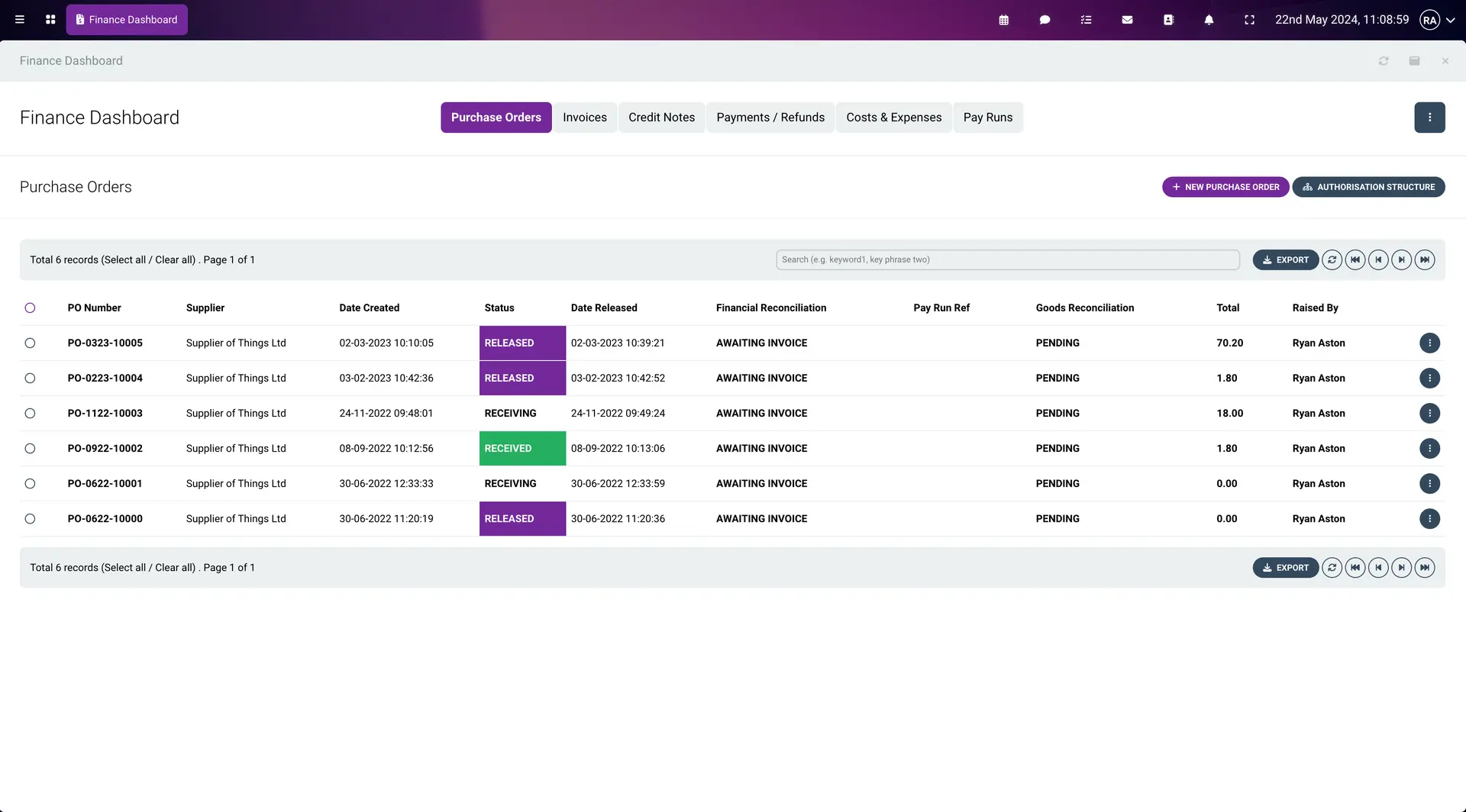Viewport: 1466px width, 812px height.
Task: Click the Authorisation Structure button
Action: [x=1368, y=187]
